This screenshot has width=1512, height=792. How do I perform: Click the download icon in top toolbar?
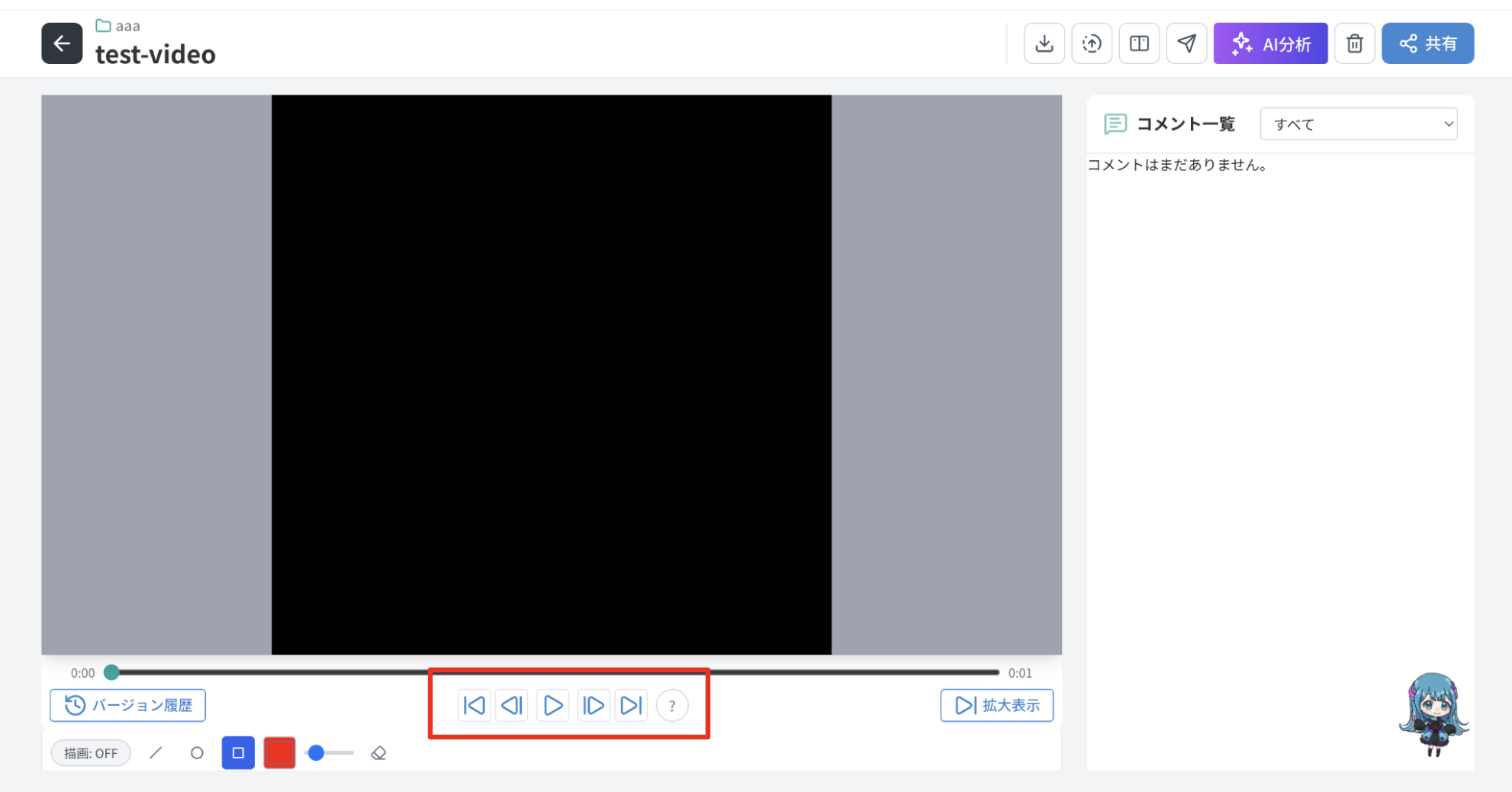click(x=1044, y=43)
